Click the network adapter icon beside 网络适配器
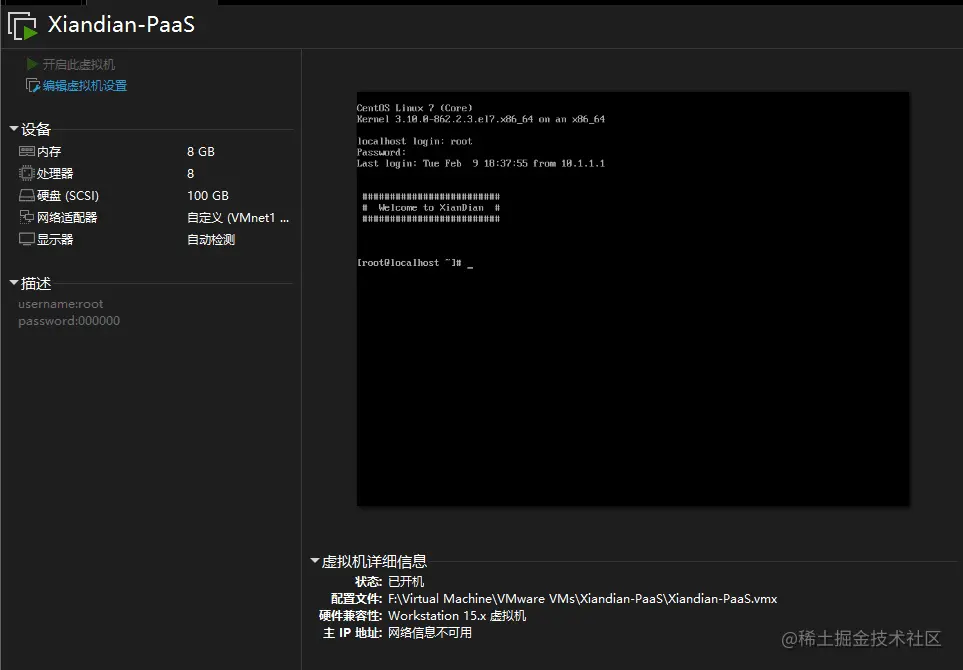The height and width of the screenshot is (670, 963). [26, 217]
